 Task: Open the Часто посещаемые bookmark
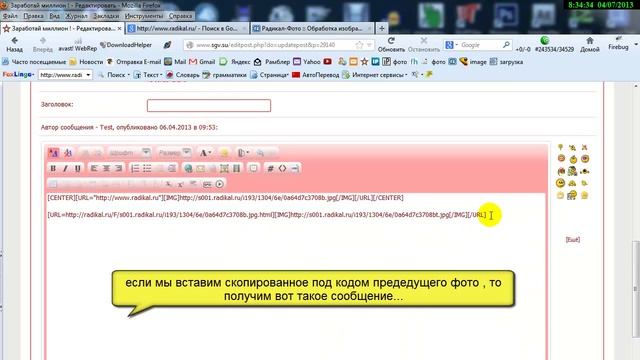coord(34,62)
